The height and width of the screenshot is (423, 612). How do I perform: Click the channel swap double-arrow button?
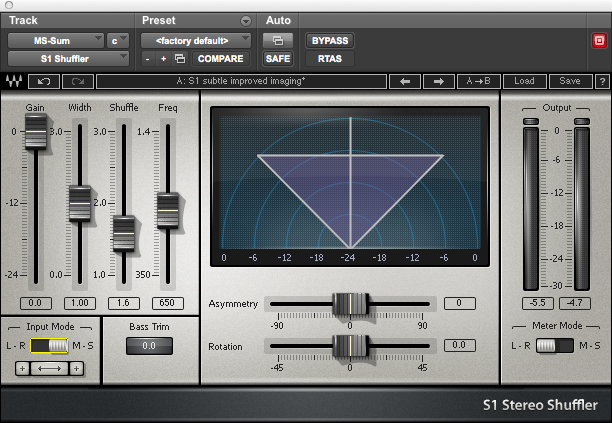click(49, 368)
